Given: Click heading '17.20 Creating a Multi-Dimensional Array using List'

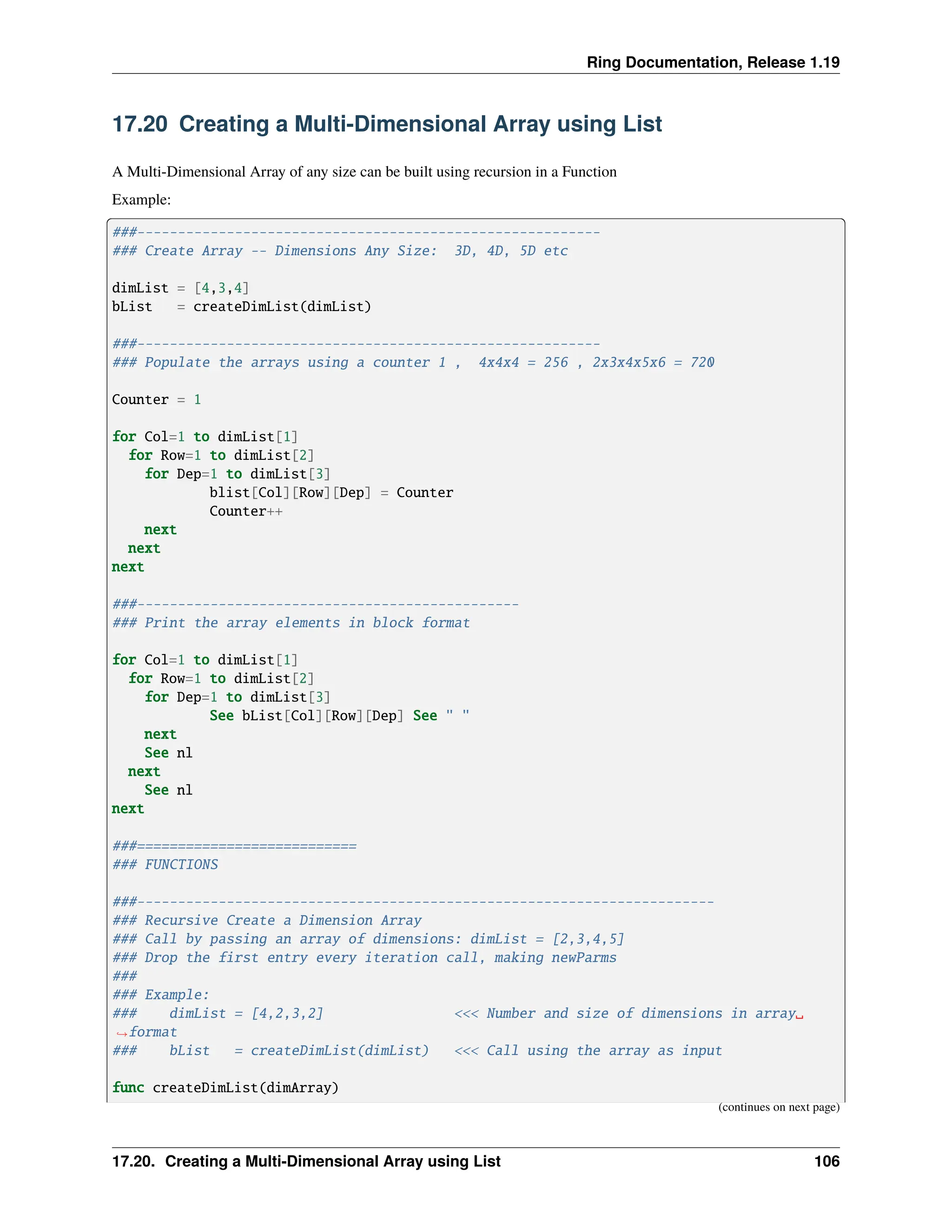Looking at the screenshot, I should 387,124.
